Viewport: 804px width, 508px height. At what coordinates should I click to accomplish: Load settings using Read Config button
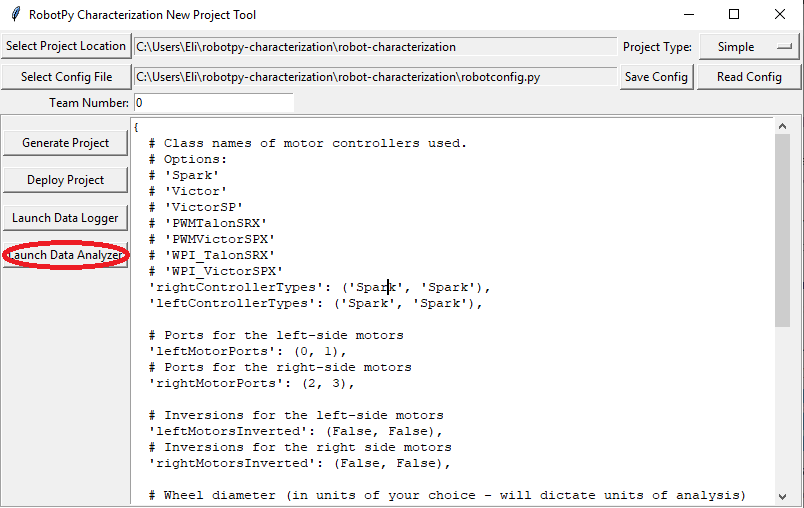coord(749,77)
